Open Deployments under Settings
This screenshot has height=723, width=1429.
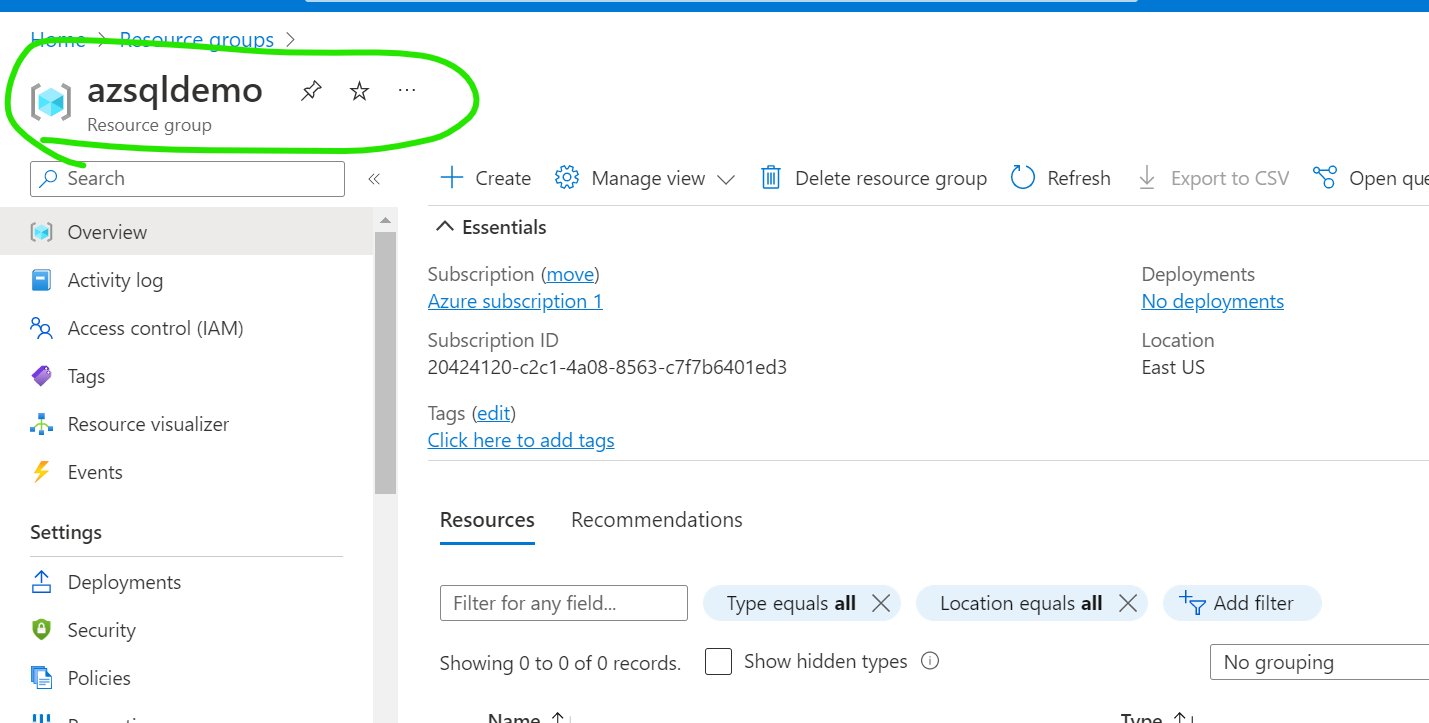(x=186, y=582)
